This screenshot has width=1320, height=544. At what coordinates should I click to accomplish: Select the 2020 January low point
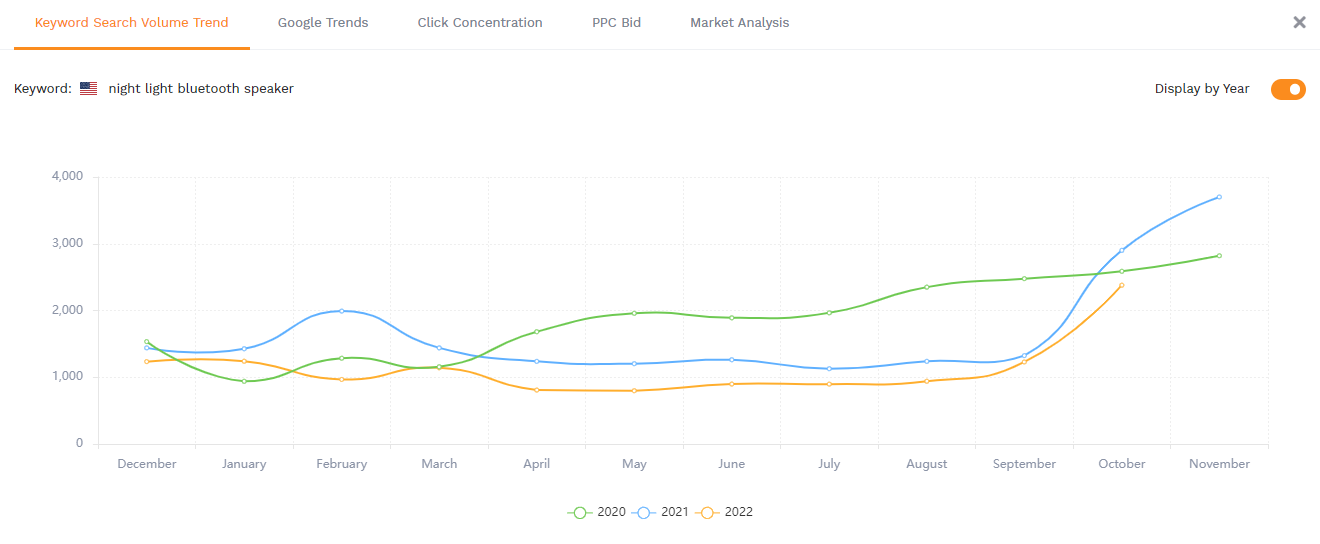coord(244,381)
